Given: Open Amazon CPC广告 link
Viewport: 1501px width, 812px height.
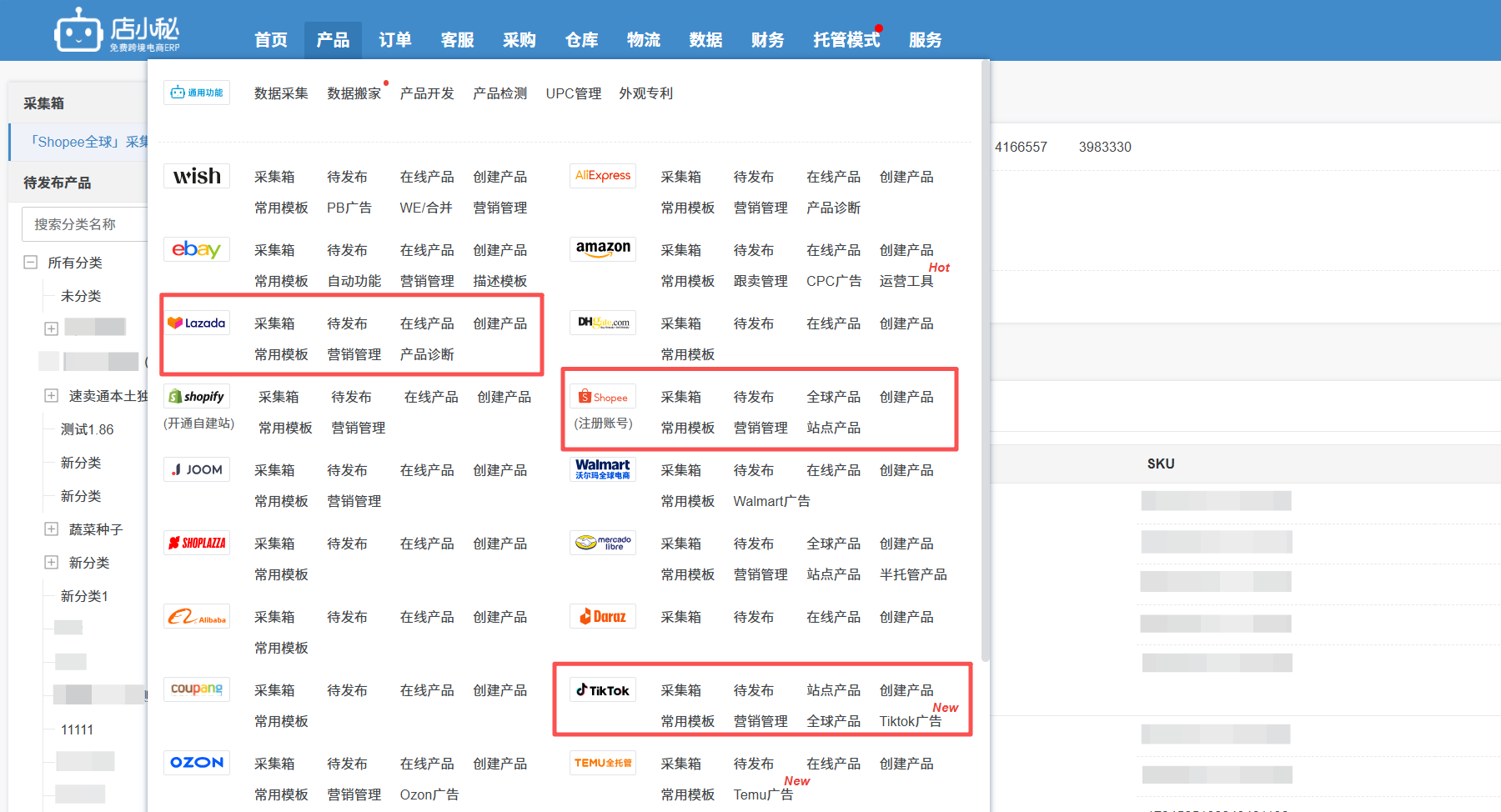Looking at the screenshot, I should coord(834,281).
